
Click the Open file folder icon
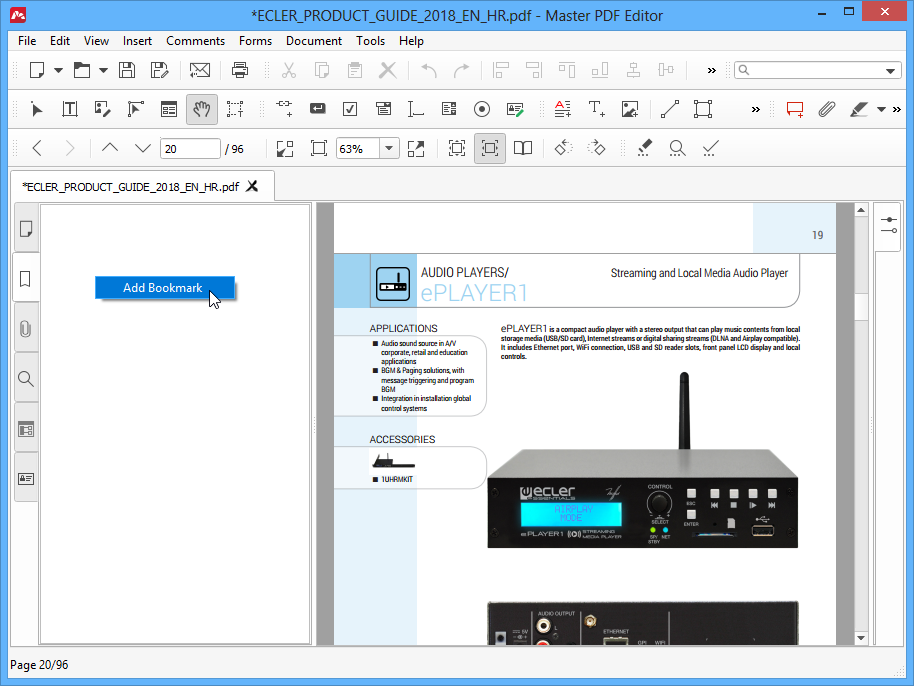click(x=82, y=71)
